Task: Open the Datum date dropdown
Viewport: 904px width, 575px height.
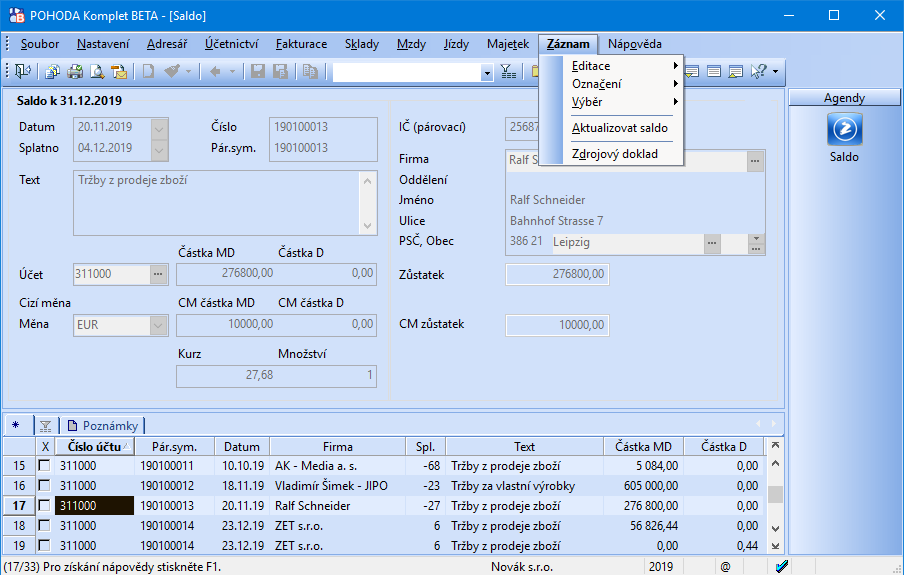Action: [x=159, y=128]
